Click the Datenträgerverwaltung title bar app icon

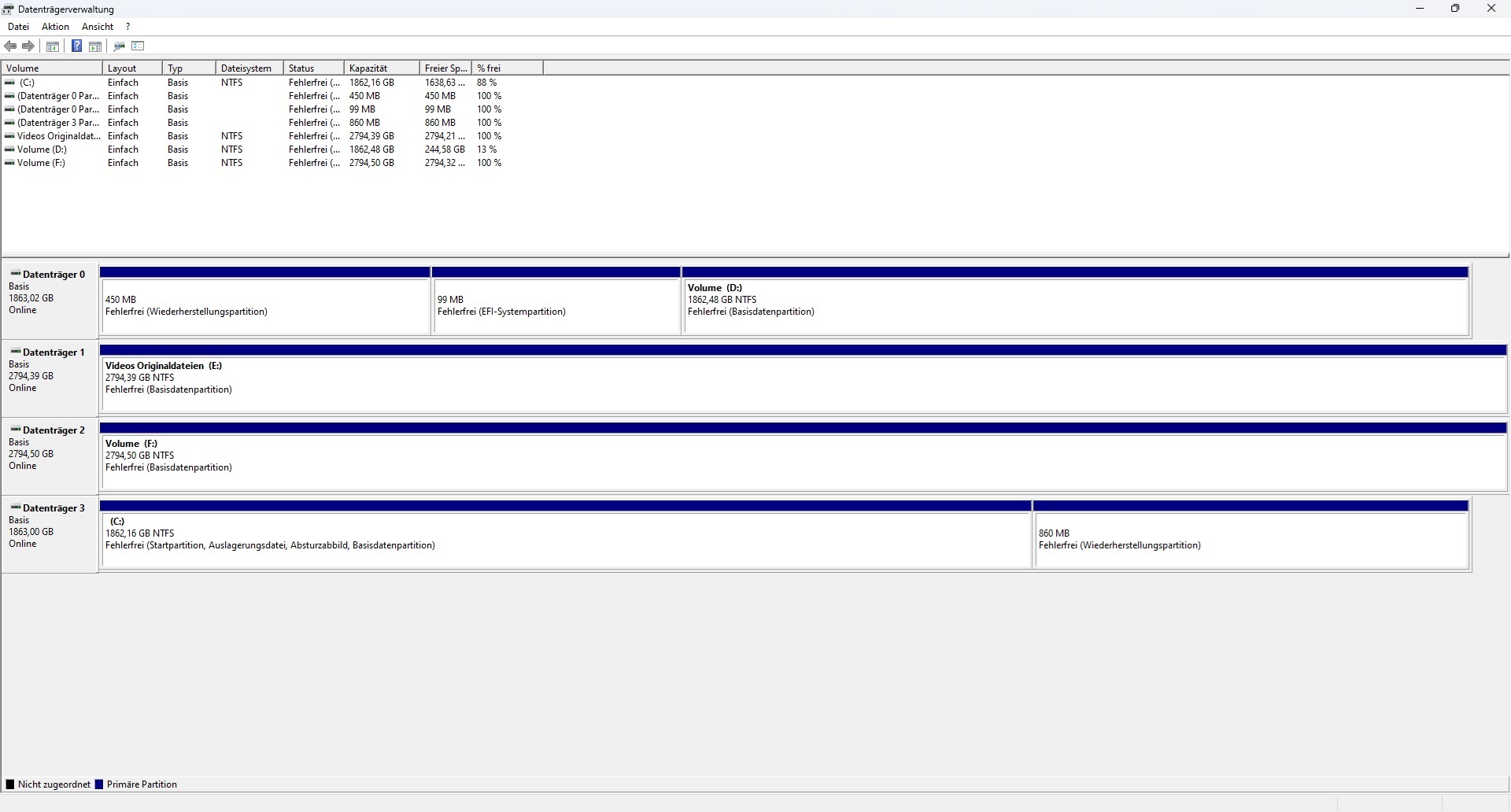tap(8, 9)
